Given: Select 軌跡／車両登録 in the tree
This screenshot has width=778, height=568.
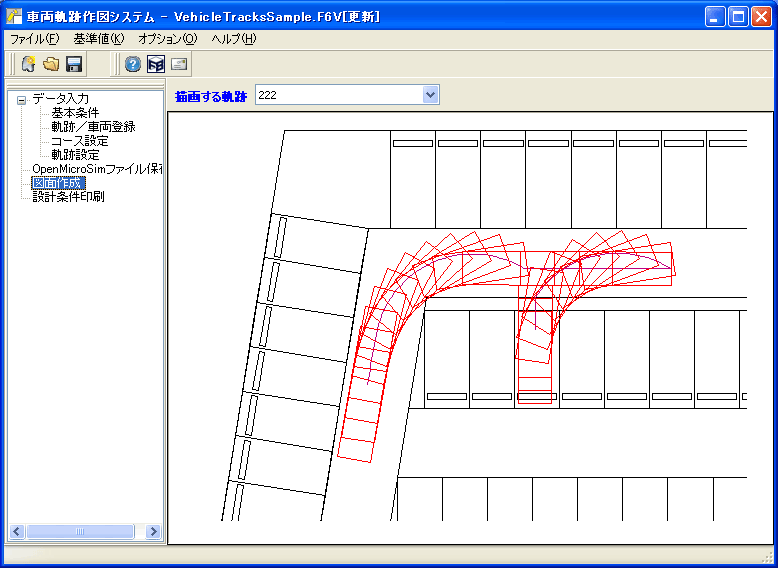Looking at the screenshot, I should pos(93,127).
